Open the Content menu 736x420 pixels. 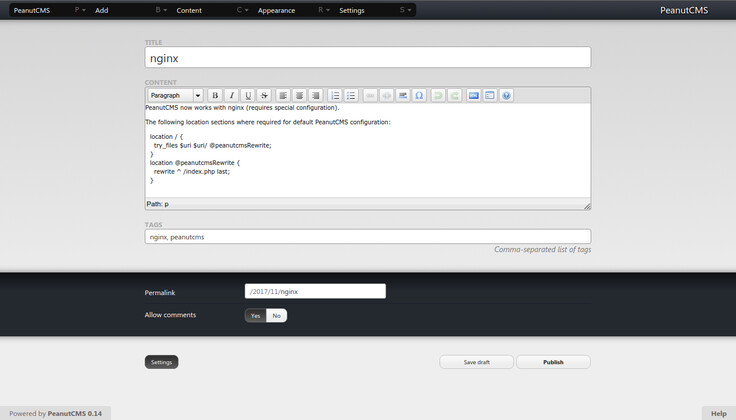(x=189, y=10)
